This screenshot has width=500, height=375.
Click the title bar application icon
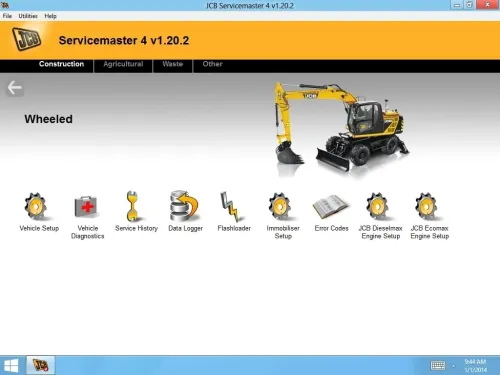(x=5, y=5)
